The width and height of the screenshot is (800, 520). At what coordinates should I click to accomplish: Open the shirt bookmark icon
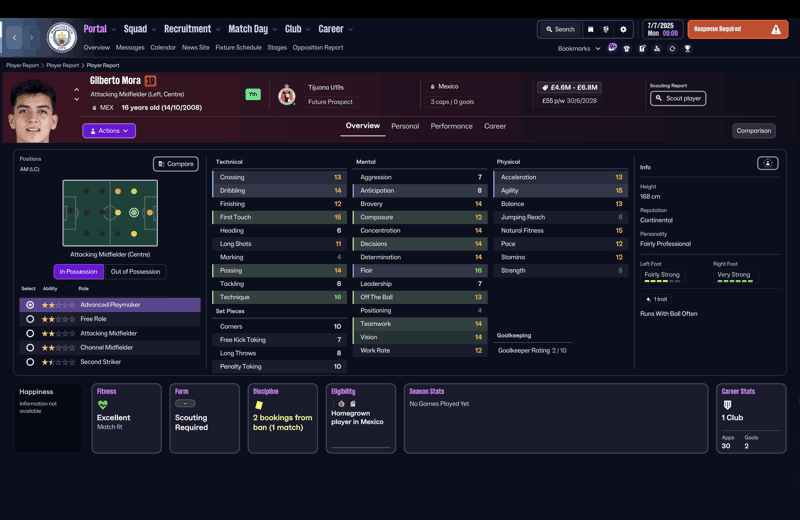(x=627, y=48)
